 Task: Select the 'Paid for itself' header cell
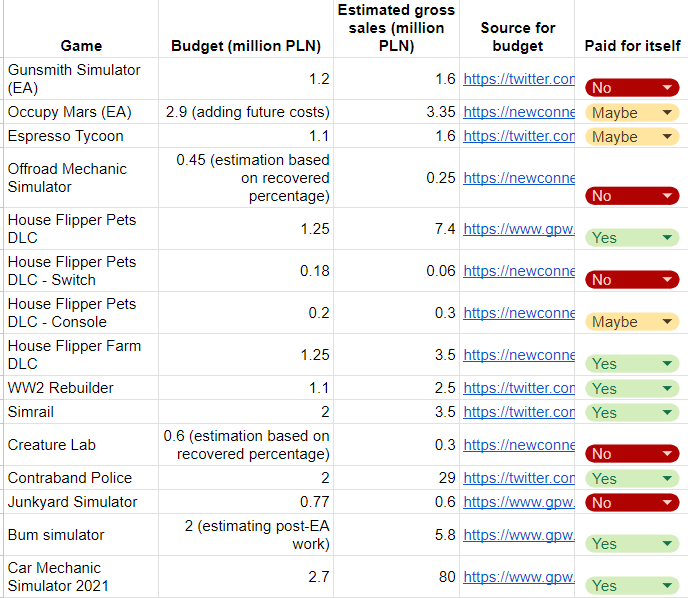coord(632,29)
